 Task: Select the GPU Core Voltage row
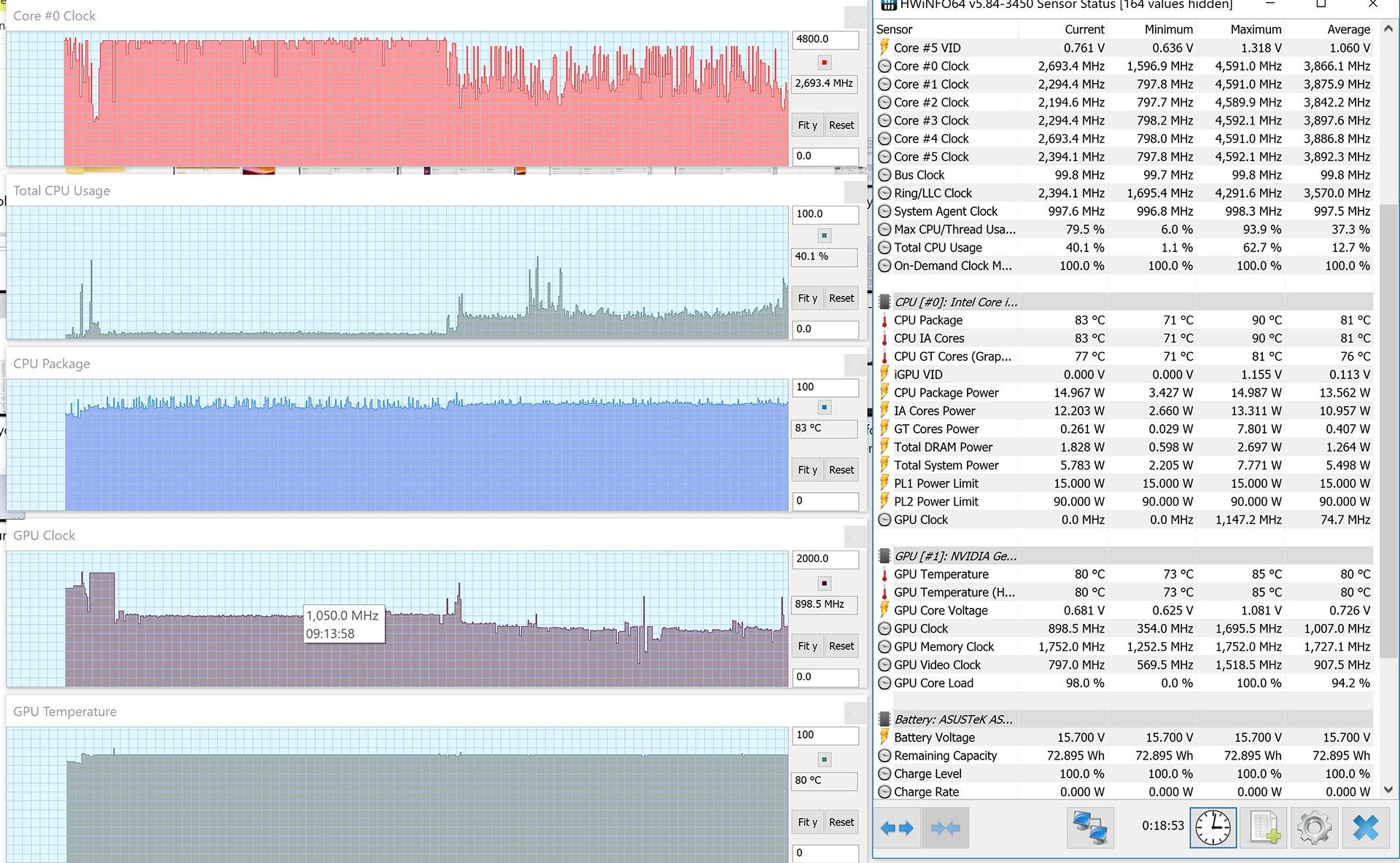[1124, 610]
